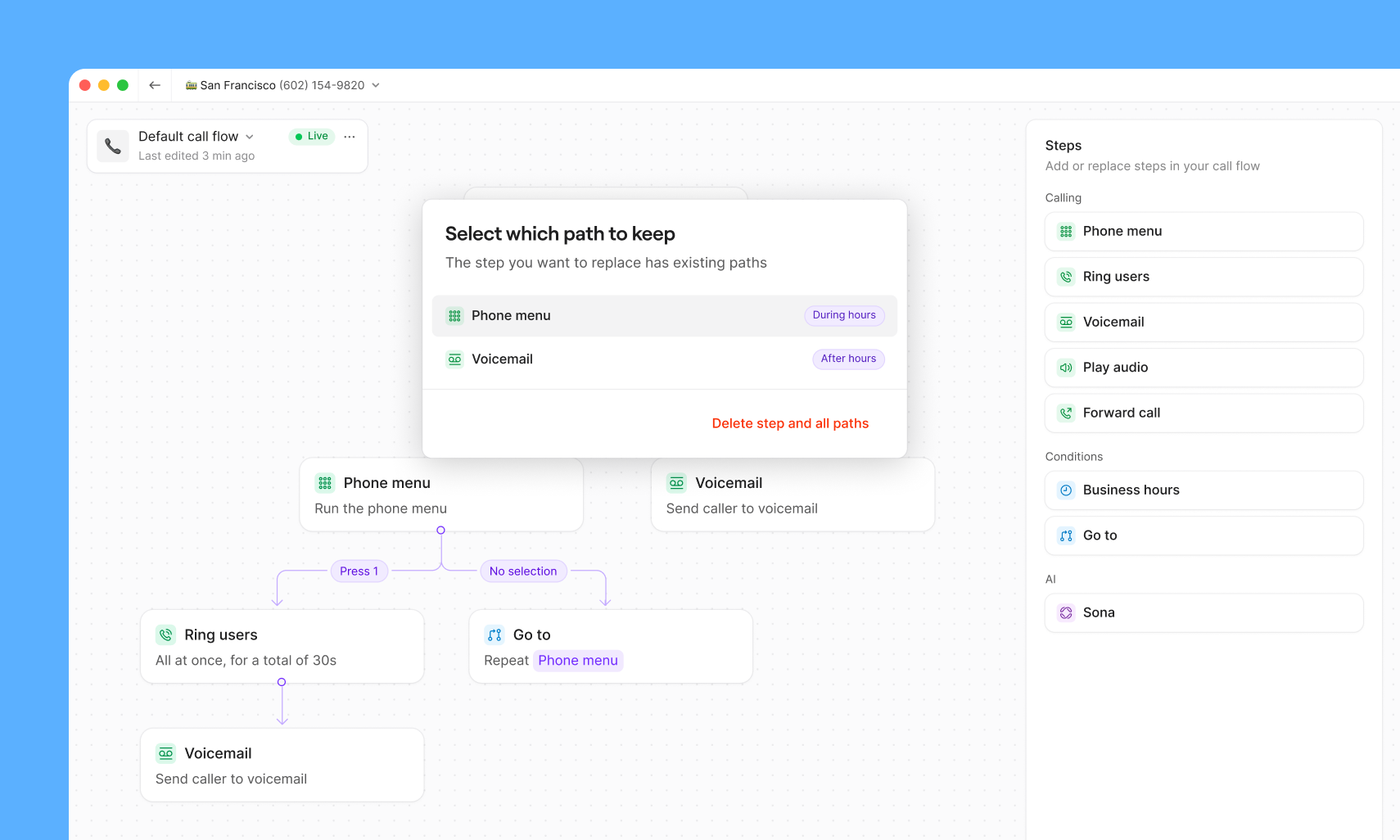Click the Calling section label

pos(1064,198)
